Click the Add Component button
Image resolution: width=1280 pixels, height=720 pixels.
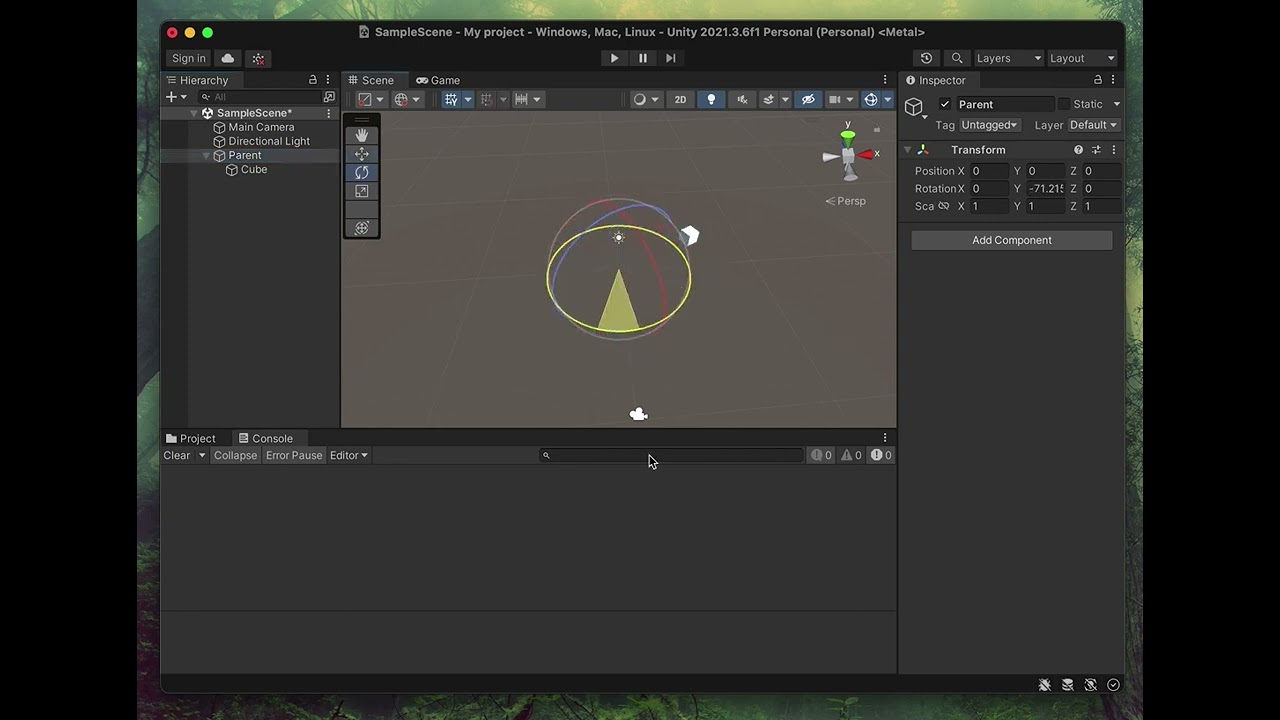coord(1011,240)
